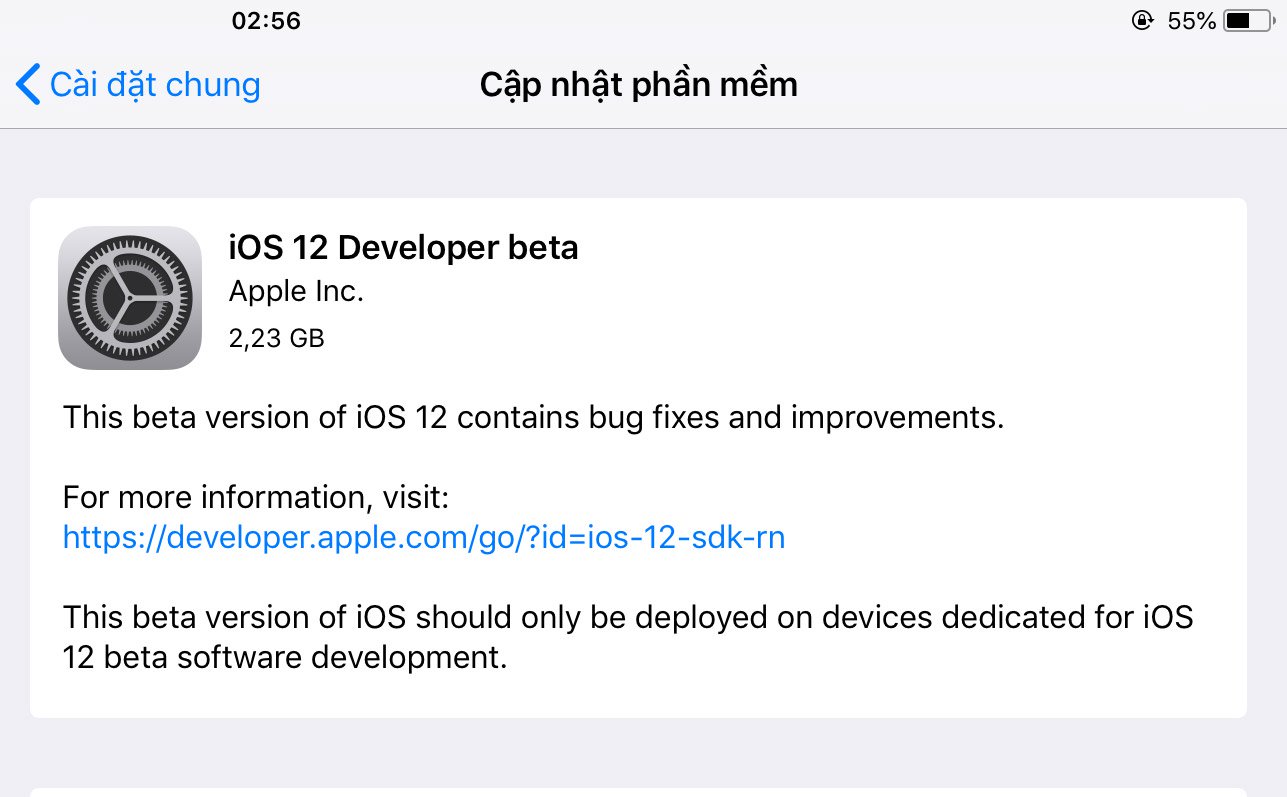The image size is (1287, 797).
Task: Click the battery percentage indicator showing 55%
Action: pyautogui.click(x=1194, y=20)
